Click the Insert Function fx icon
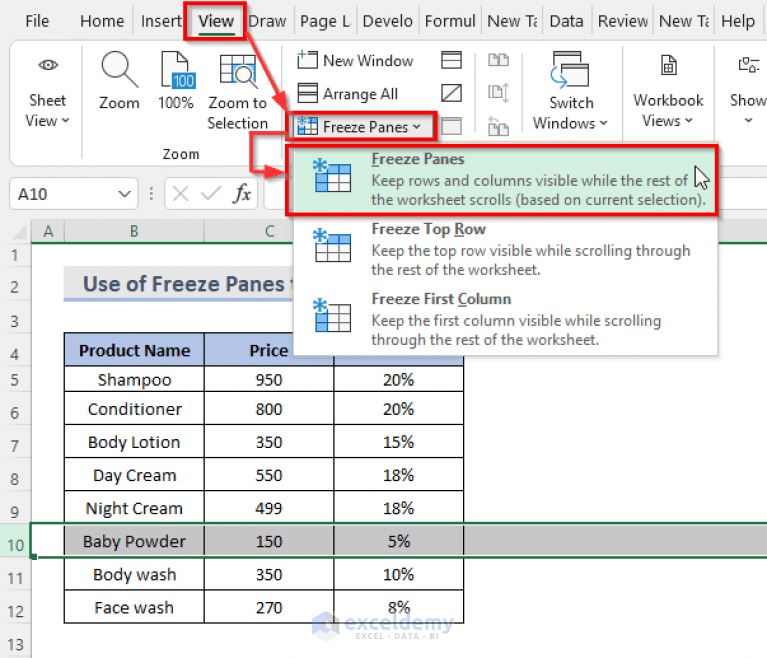Viewport: 767px width, 658px height. [x=242, y=194]
